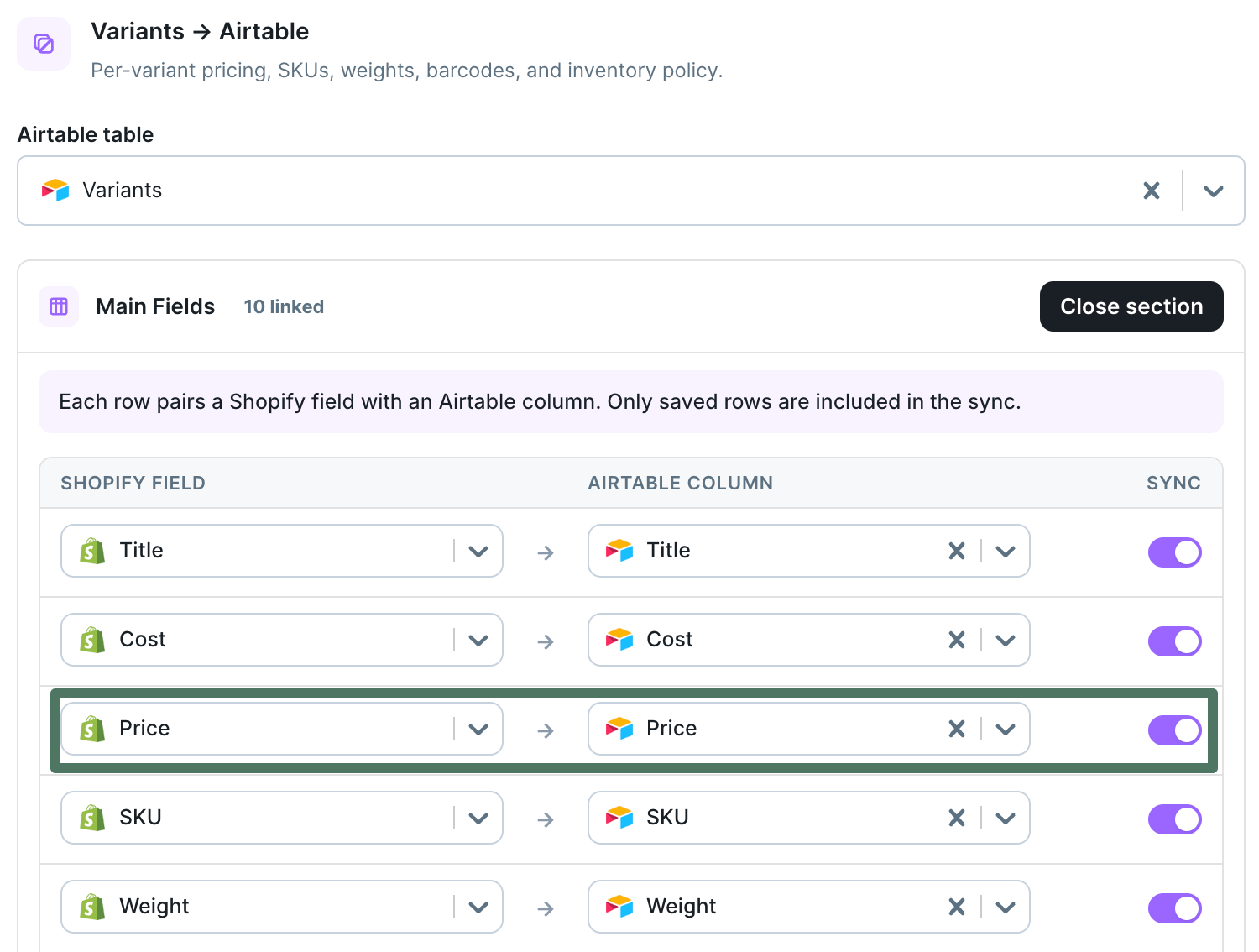Clear the Airtable Cost column mapping
The height and width of the screenshot is (952, 1259).
(x=957, y=640)
